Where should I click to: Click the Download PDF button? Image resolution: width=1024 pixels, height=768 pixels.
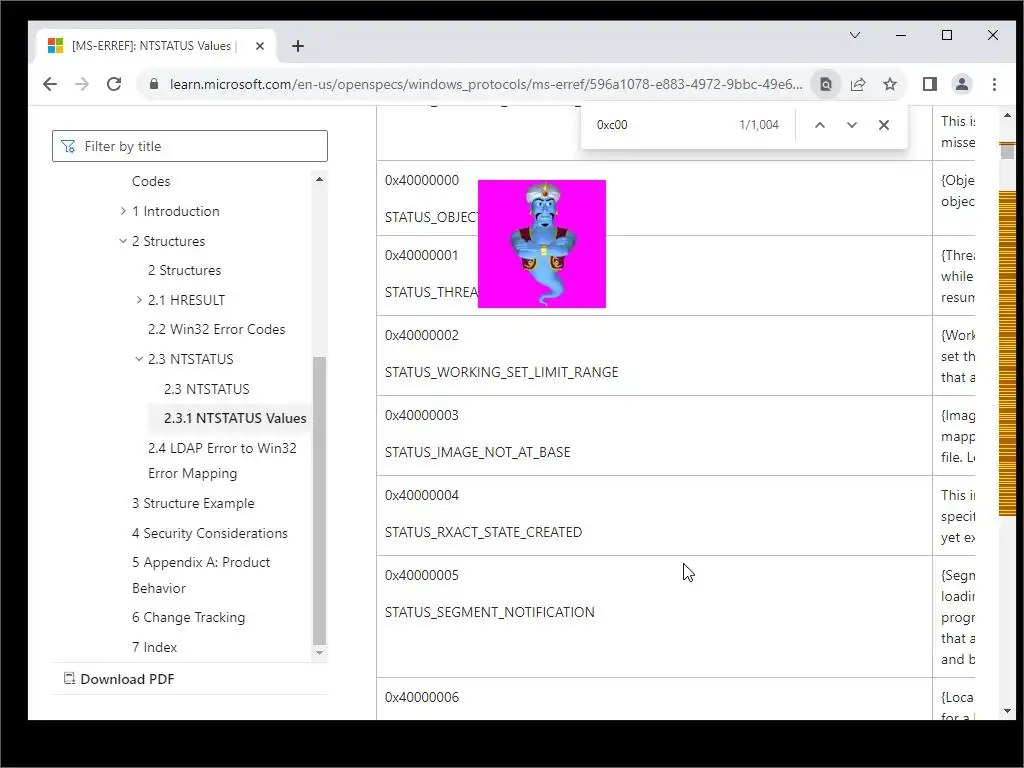pyautogui.click(x=119, y=679)
